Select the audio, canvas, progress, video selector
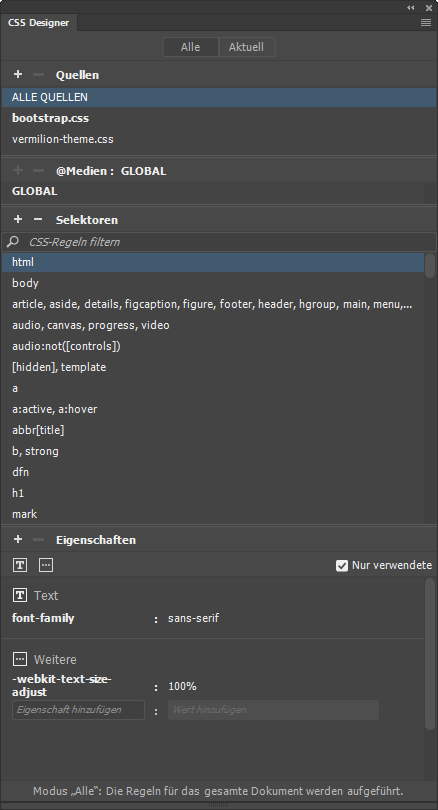This screenshot has height=810, width=438. coord(213,325)
